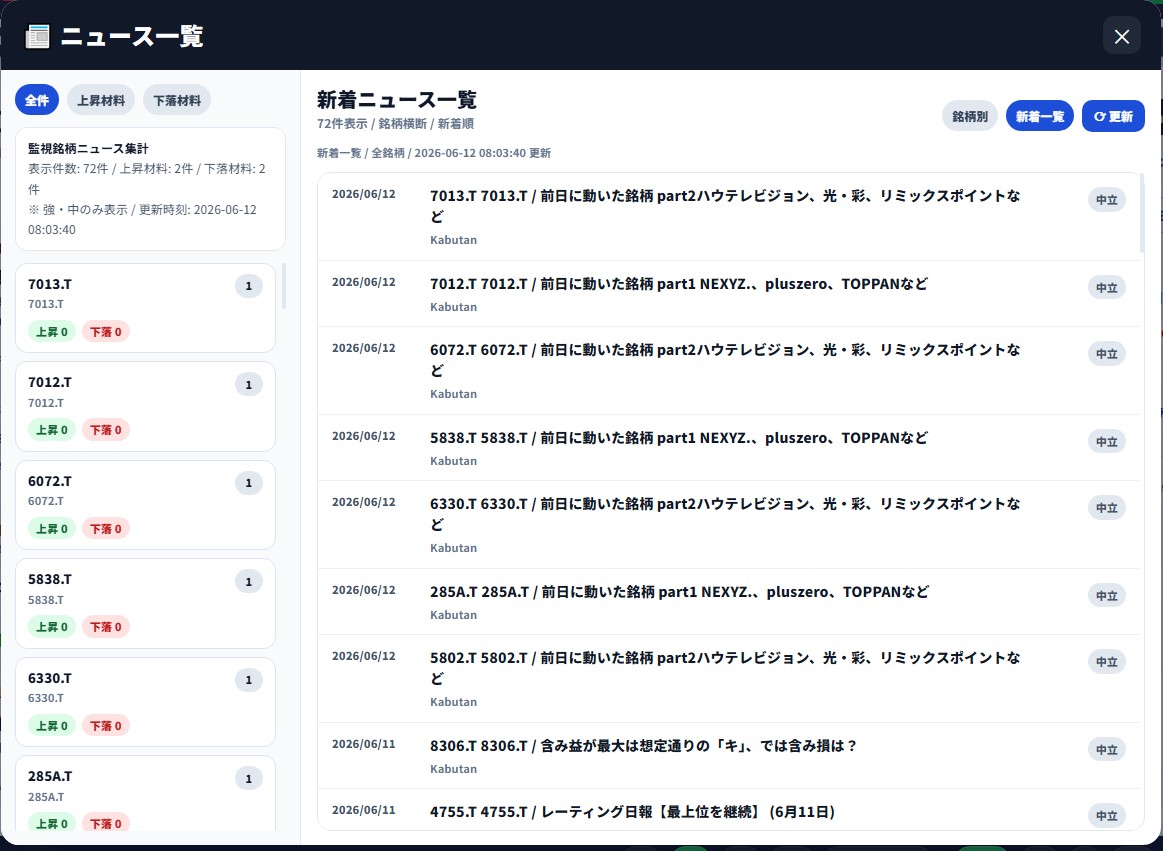Viewport: 1163px width, 851px height.
Task: Click count badge 1 on 7012.T card
Action: click(x=248, y=384)
